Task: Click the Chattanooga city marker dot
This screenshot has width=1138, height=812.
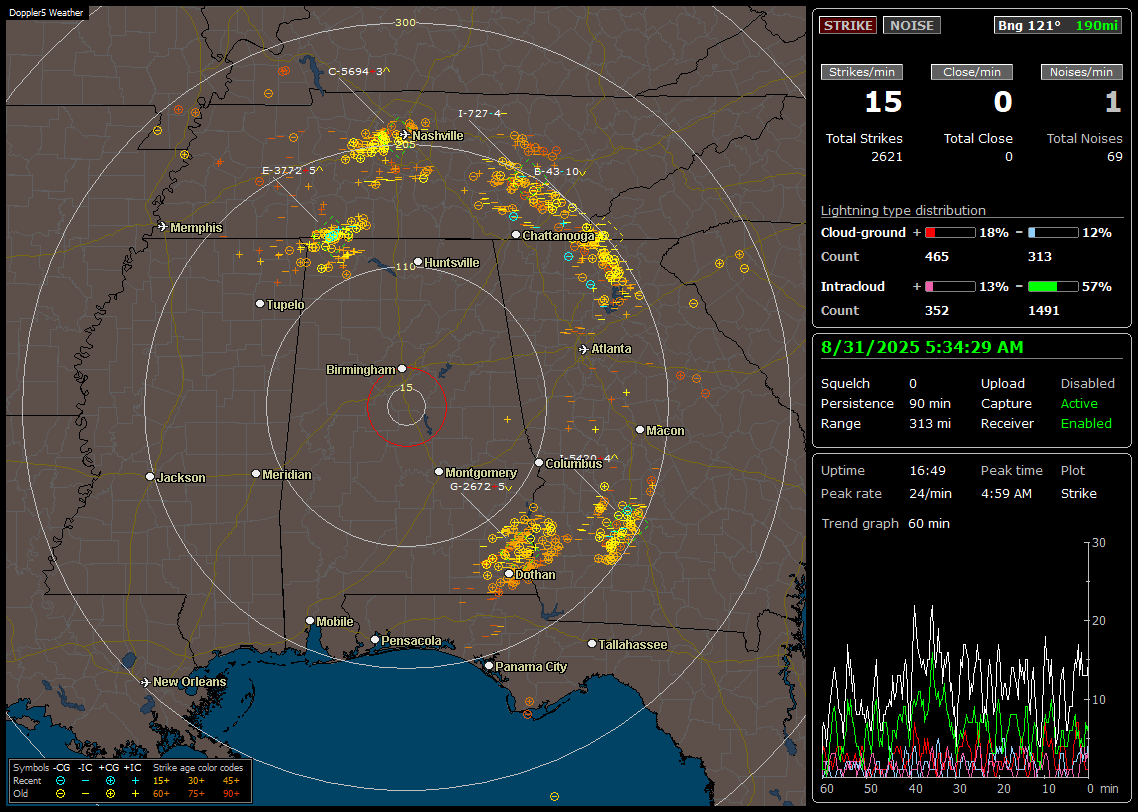Action: click(x=516, y=235)
